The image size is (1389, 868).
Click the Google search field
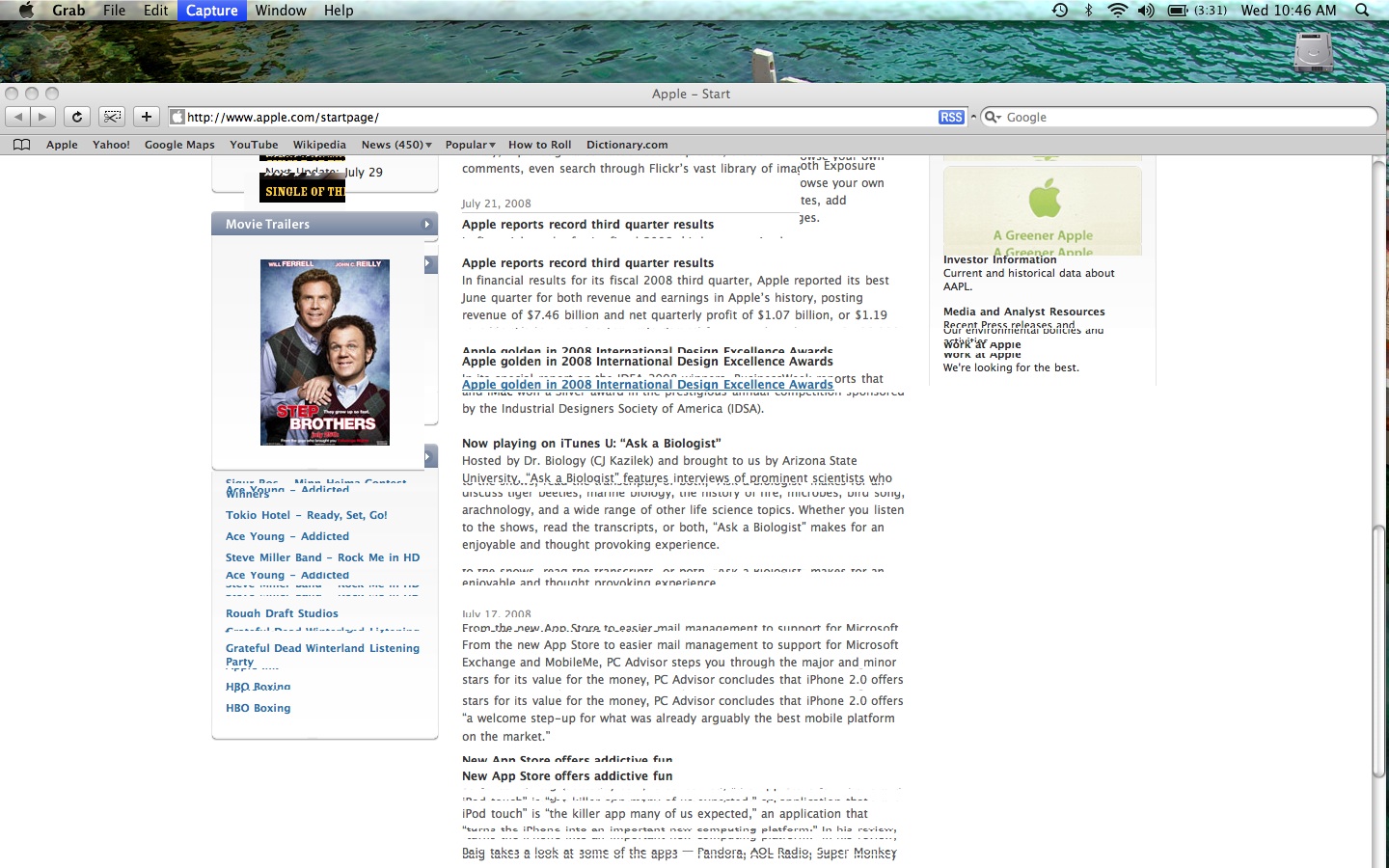click(x=1179, y=117)
